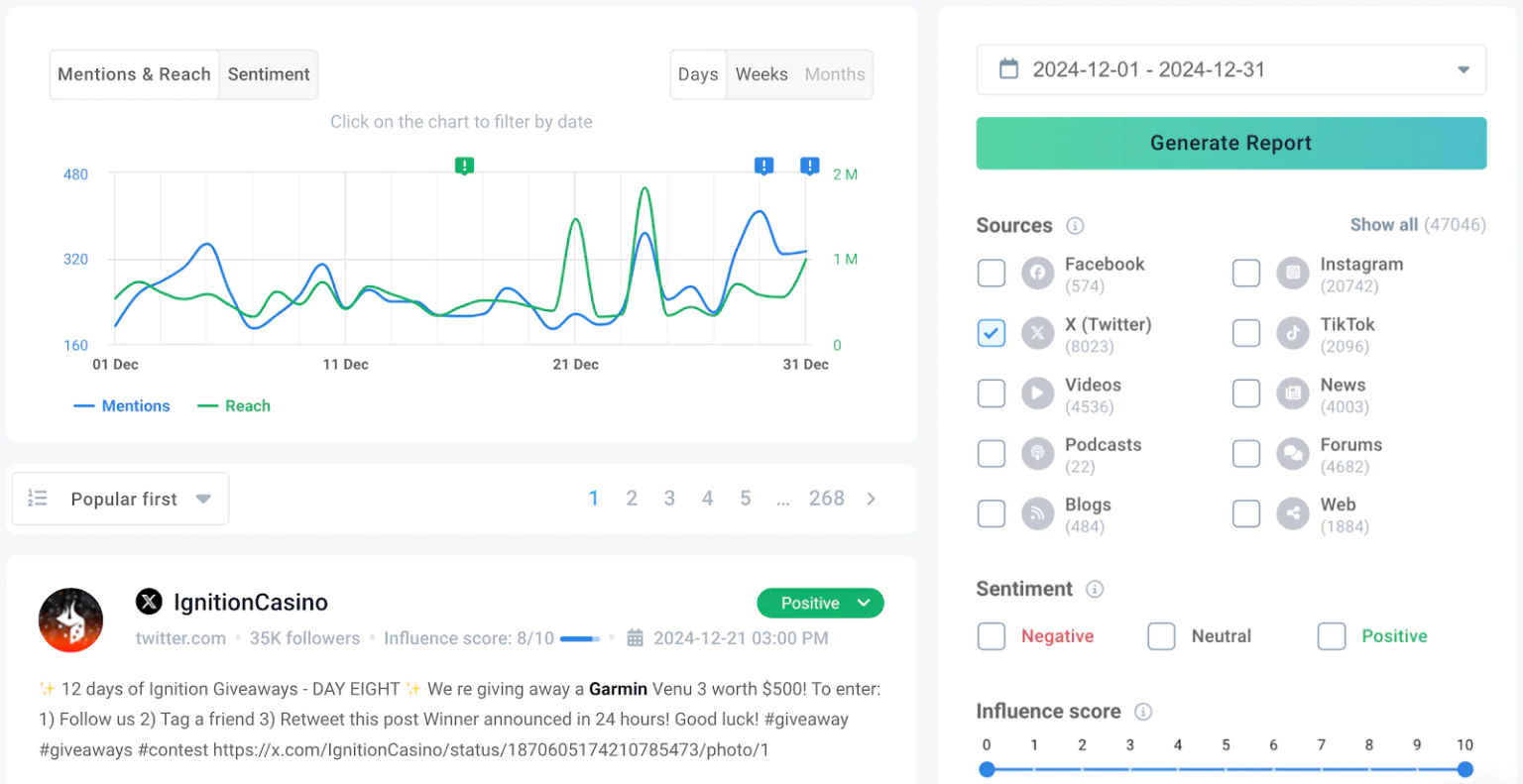
Task: Enable the Negative sentiment filter
Action: (x=992, y=635)
